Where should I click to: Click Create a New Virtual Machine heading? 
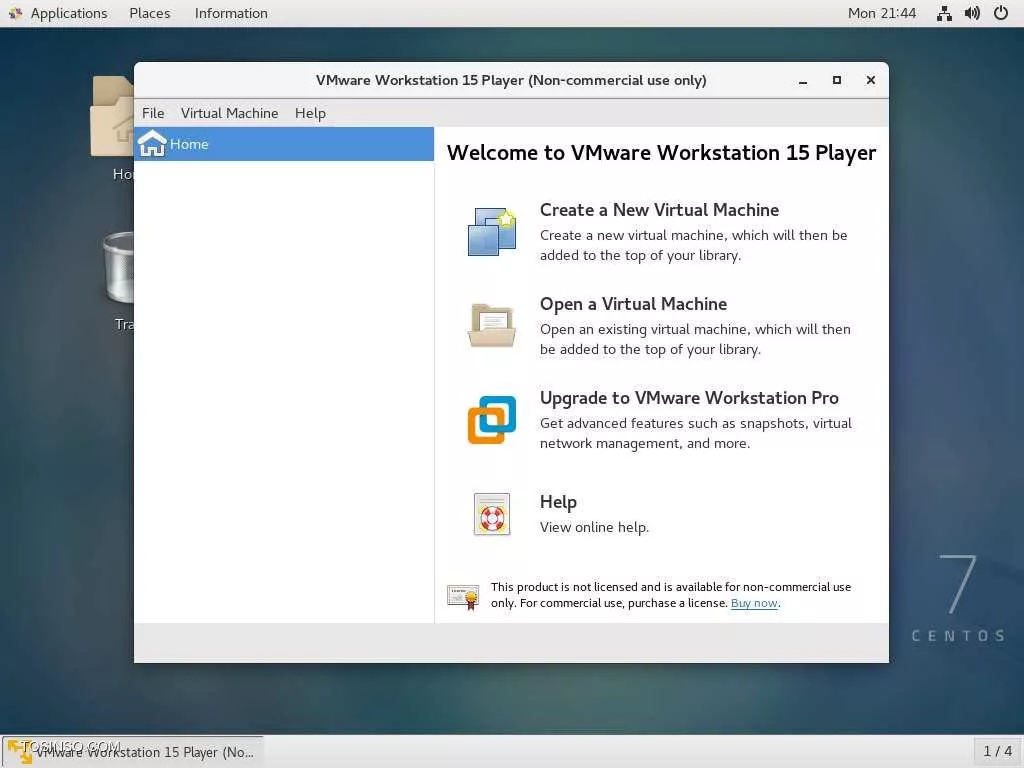point(659,210)
